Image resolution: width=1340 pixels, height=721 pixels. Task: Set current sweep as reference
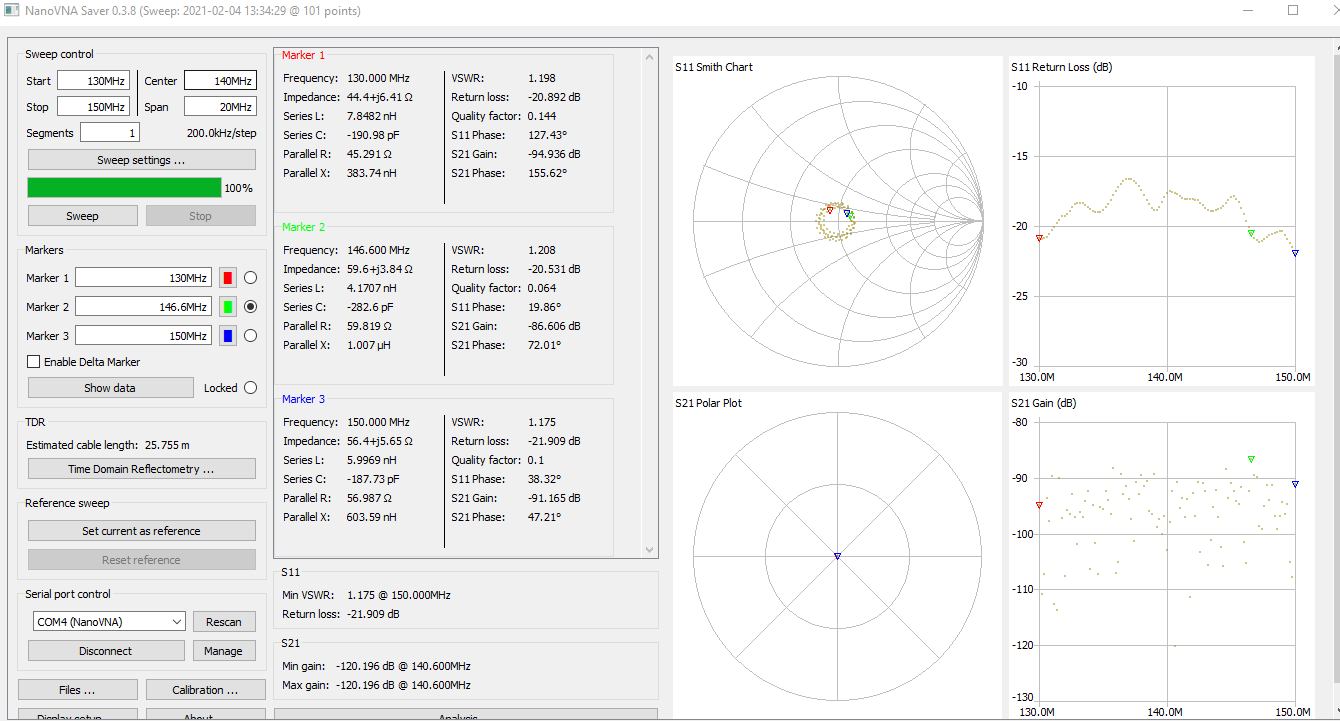point(141,530)
